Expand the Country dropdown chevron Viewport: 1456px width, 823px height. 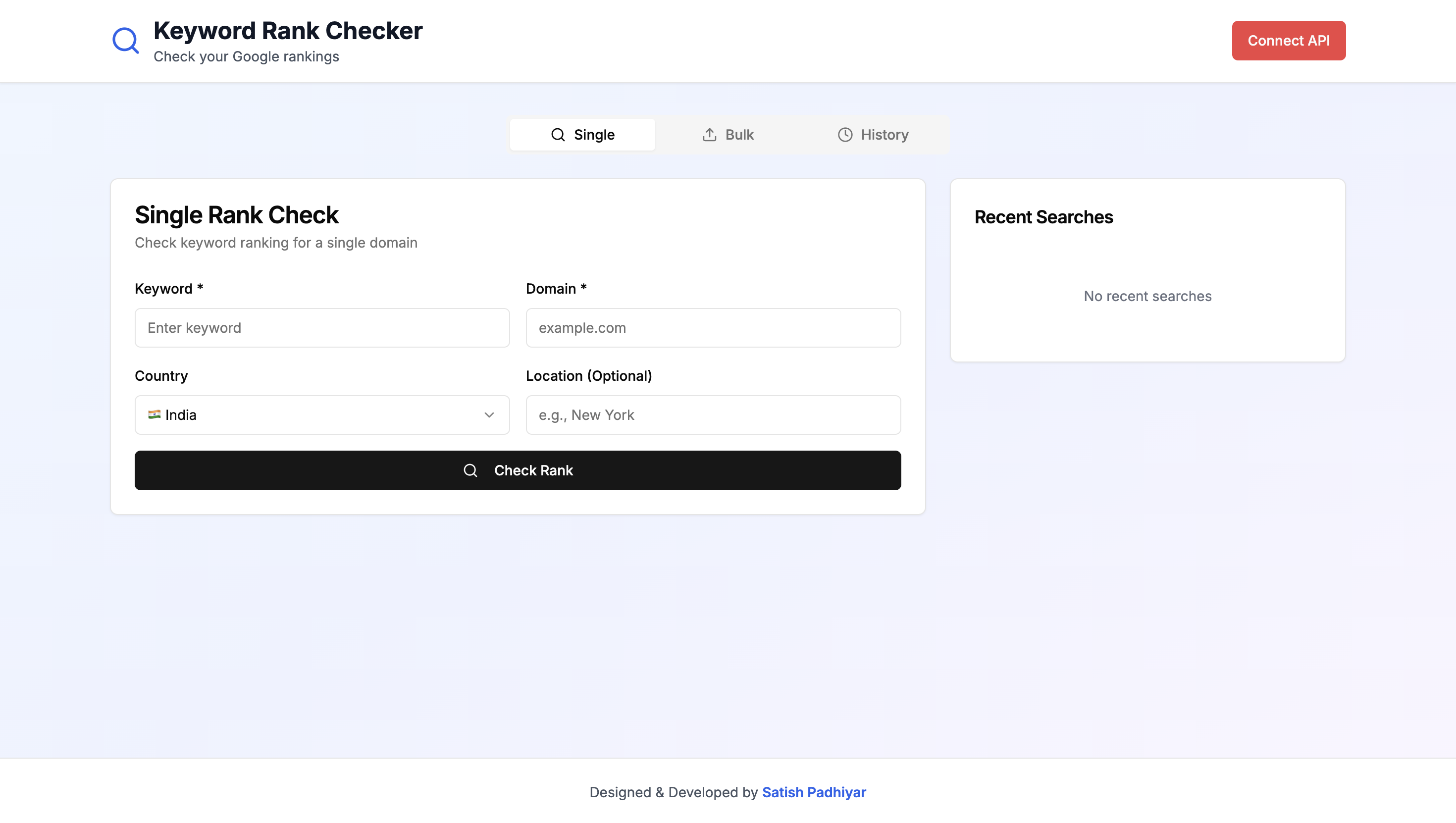(489, 415)
